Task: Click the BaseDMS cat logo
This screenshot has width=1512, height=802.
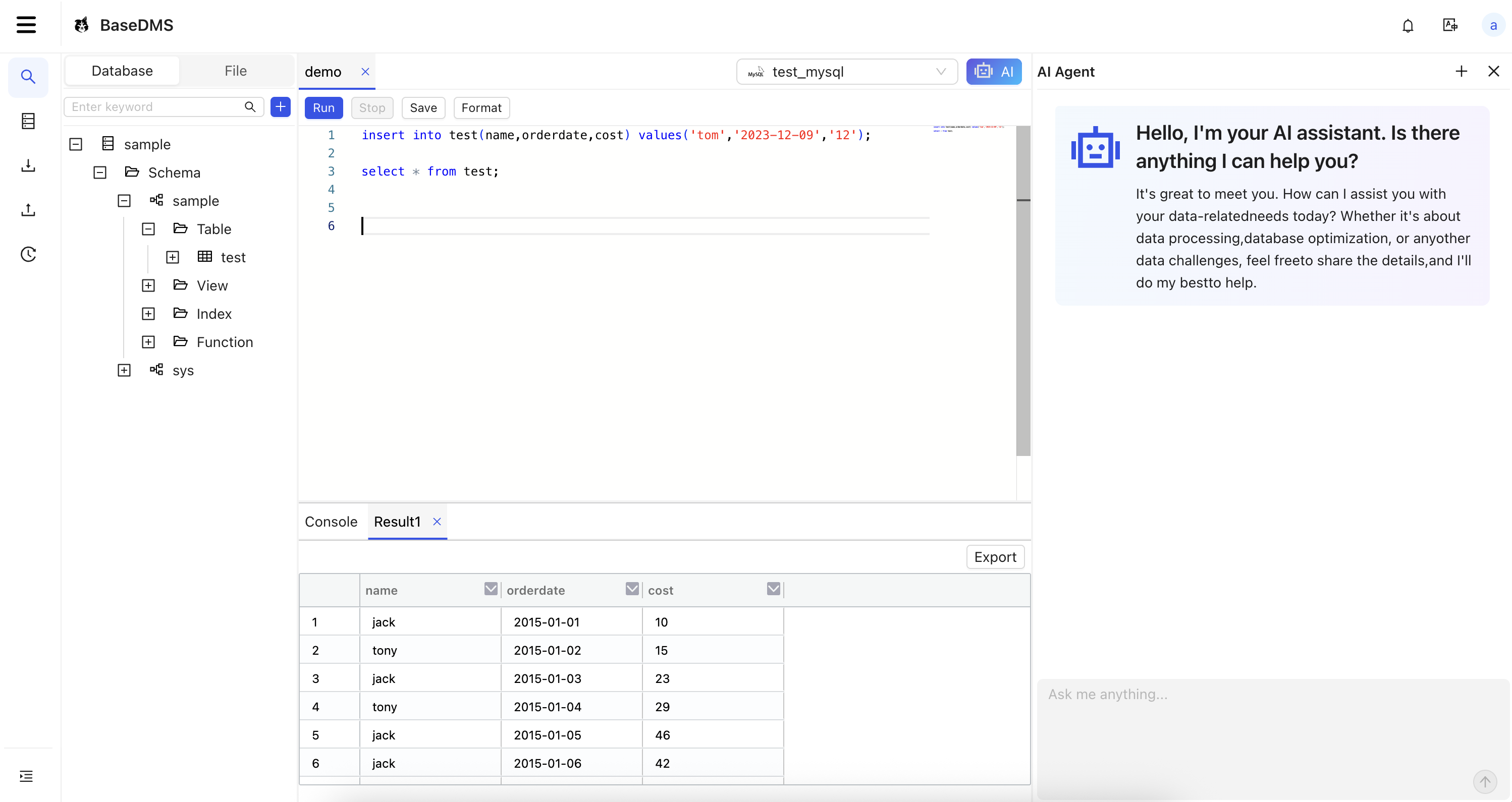Action: [82, 25]
